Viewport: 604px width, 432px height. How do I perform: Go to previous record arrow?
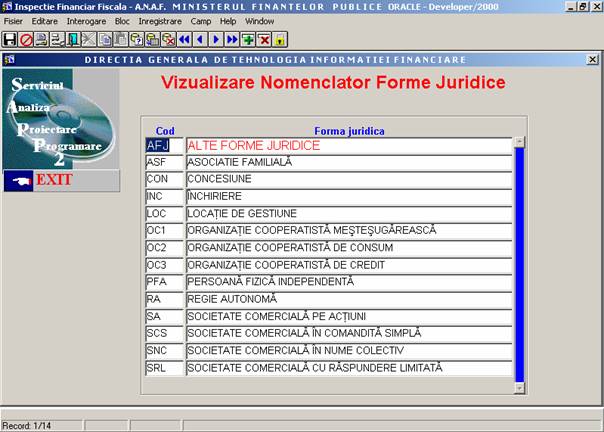point(200,40)
